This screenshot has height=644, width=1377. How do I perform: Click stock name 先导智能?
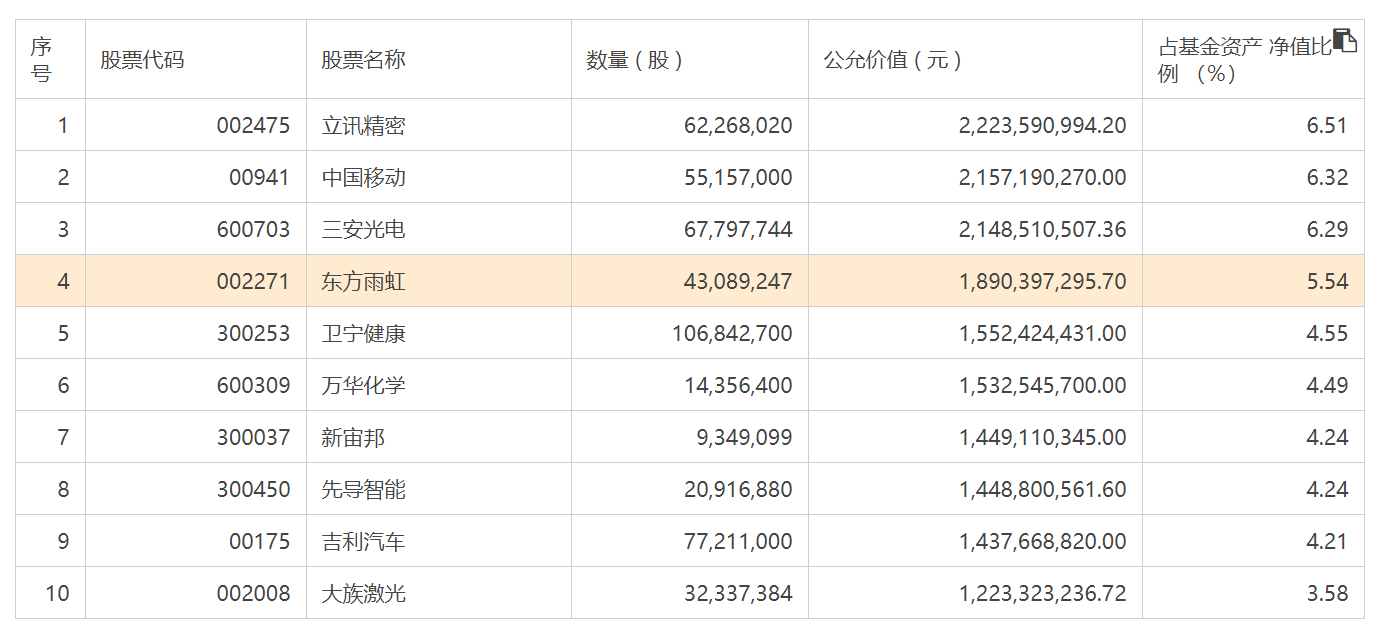click(363, 490)
